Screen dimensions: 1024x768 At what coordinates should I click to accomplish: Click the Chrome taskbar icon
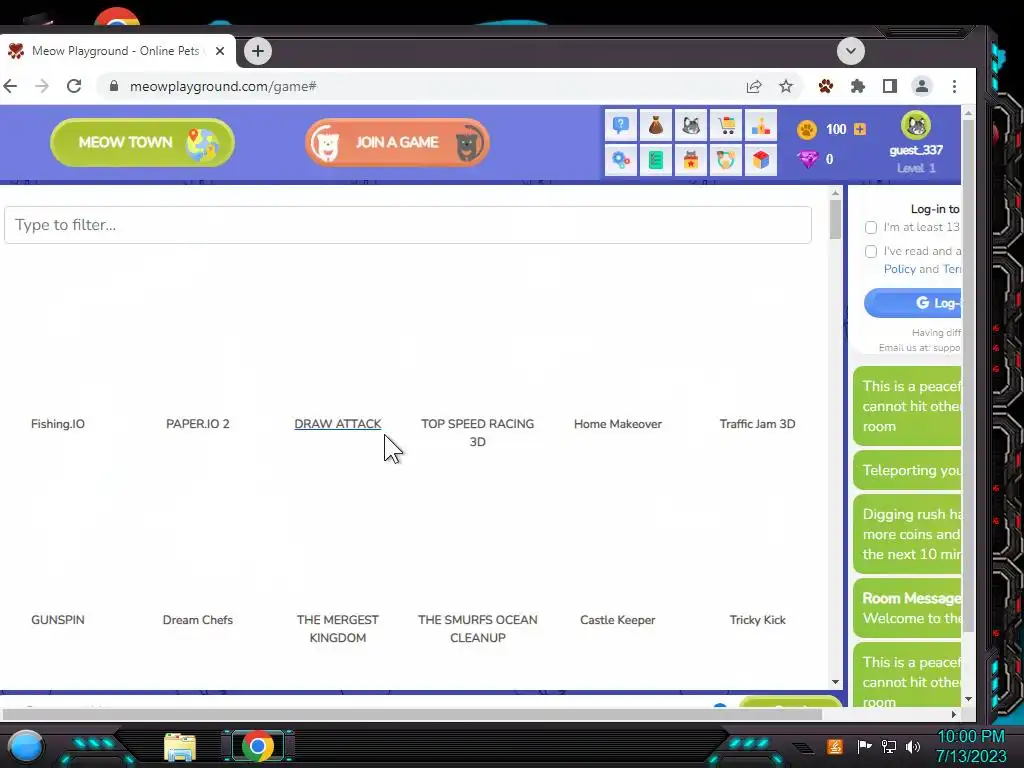pos(258,746)
